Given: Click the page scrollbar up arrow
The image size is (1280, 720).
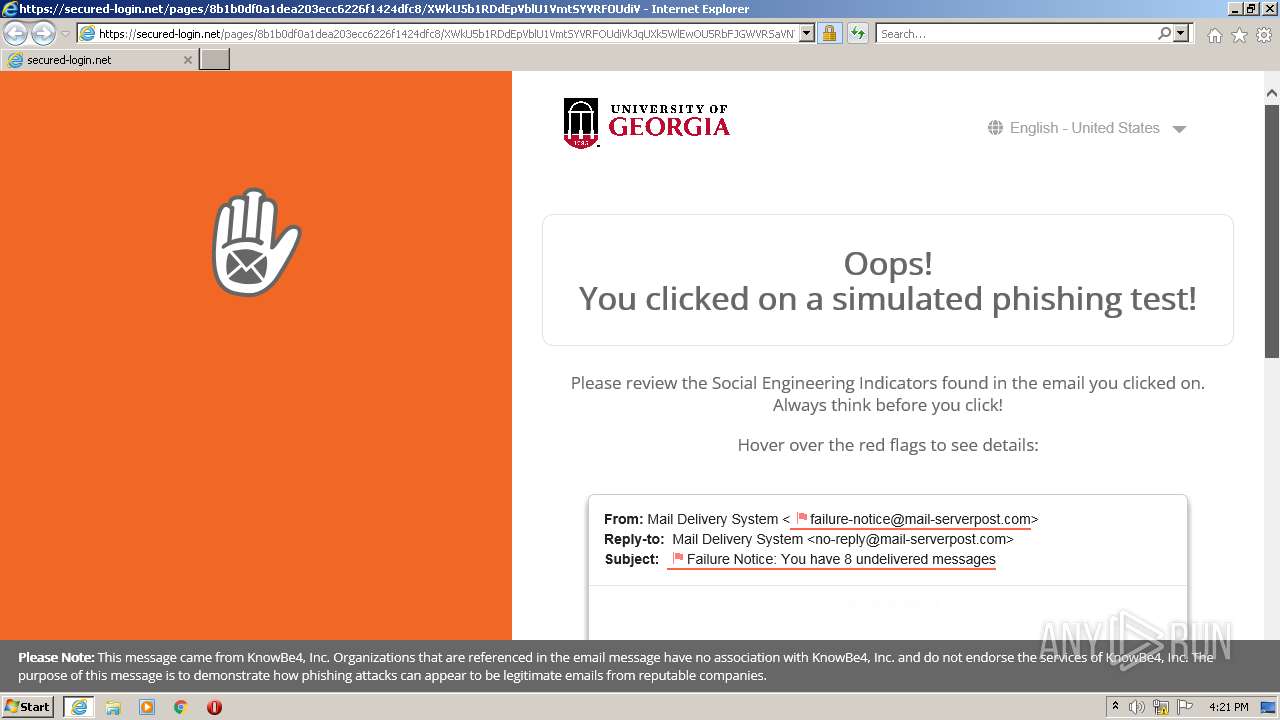Looking at the screenshot, I should [1272, 93].
